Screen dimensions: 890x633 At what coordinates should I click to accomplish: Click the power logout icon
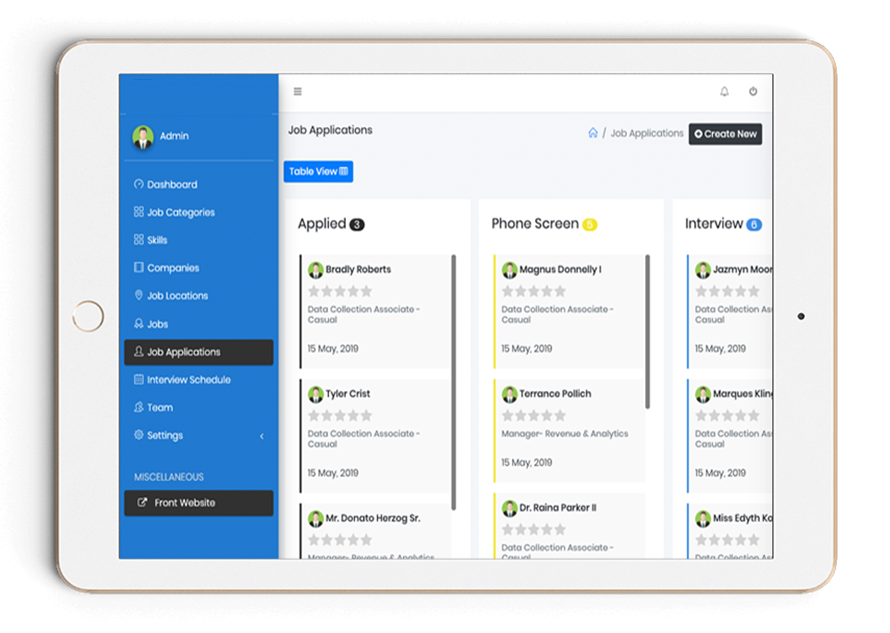point(753,92)
